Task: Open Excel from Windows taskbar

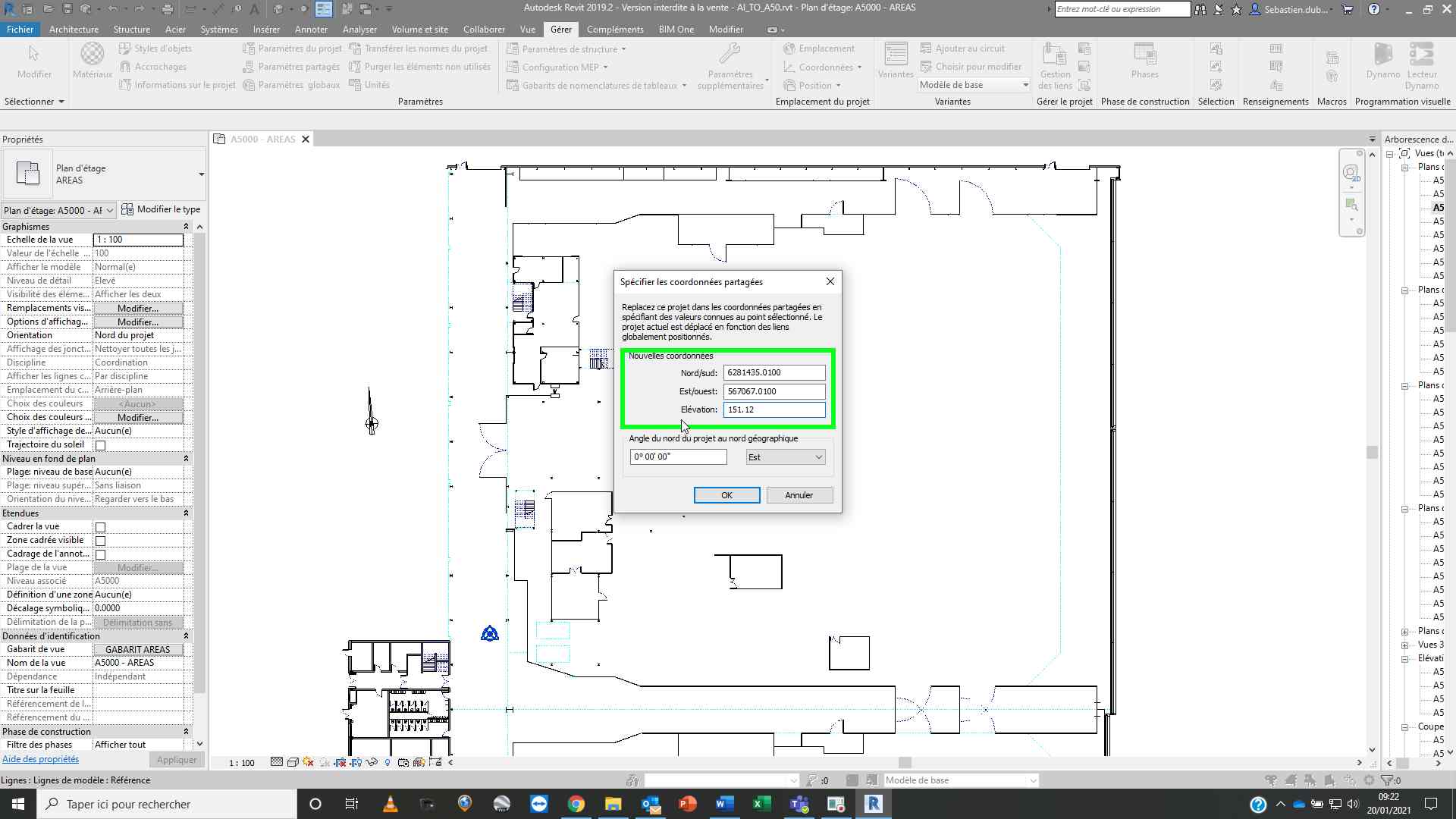Action: pos(762,804)
